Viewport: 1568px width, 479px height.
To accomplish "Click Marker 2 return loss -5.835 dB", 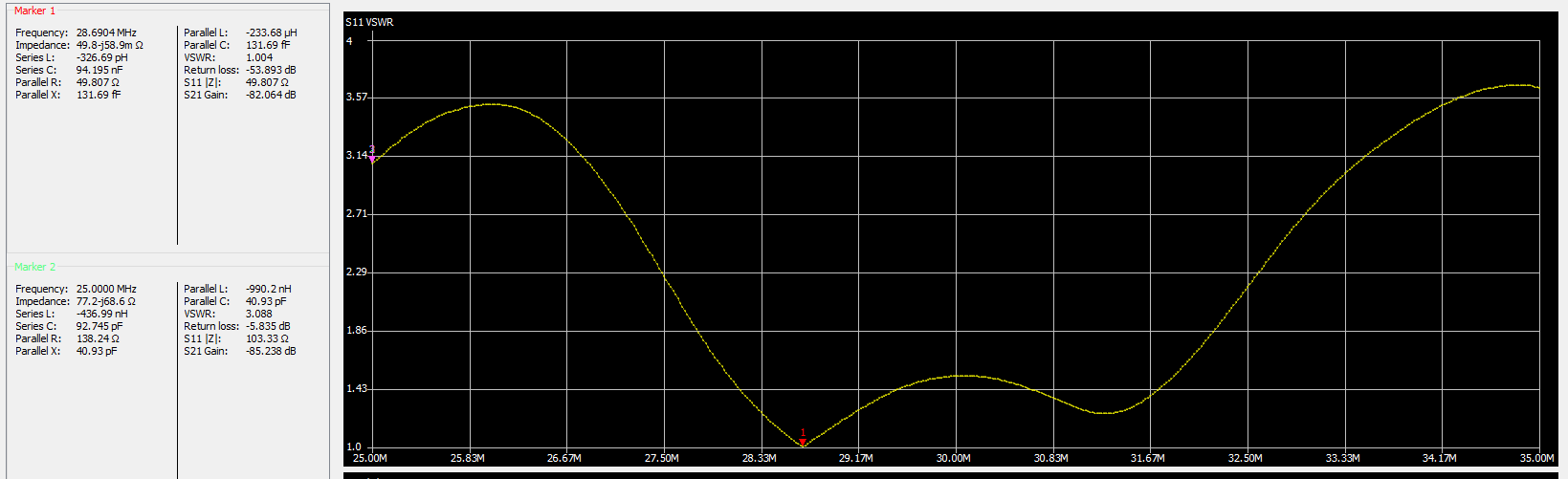I will (268, 326).
